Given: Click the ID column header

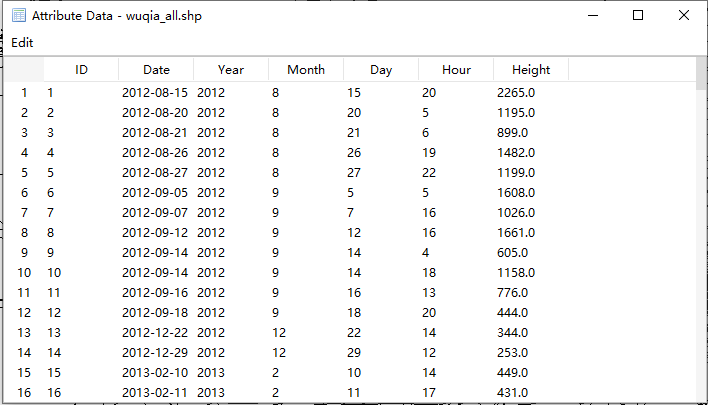Looking at the screenshot, I should tap(81, 70).
